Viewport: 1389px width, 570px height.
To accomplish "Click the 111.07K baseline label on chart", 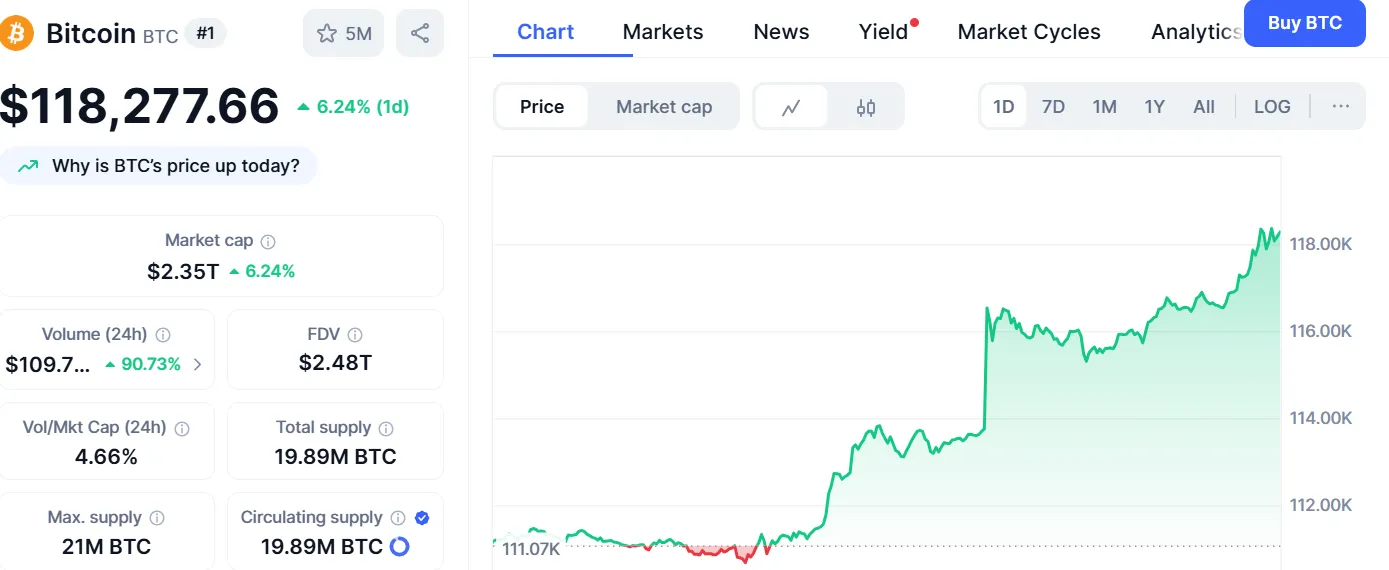I will pos(530,548).
